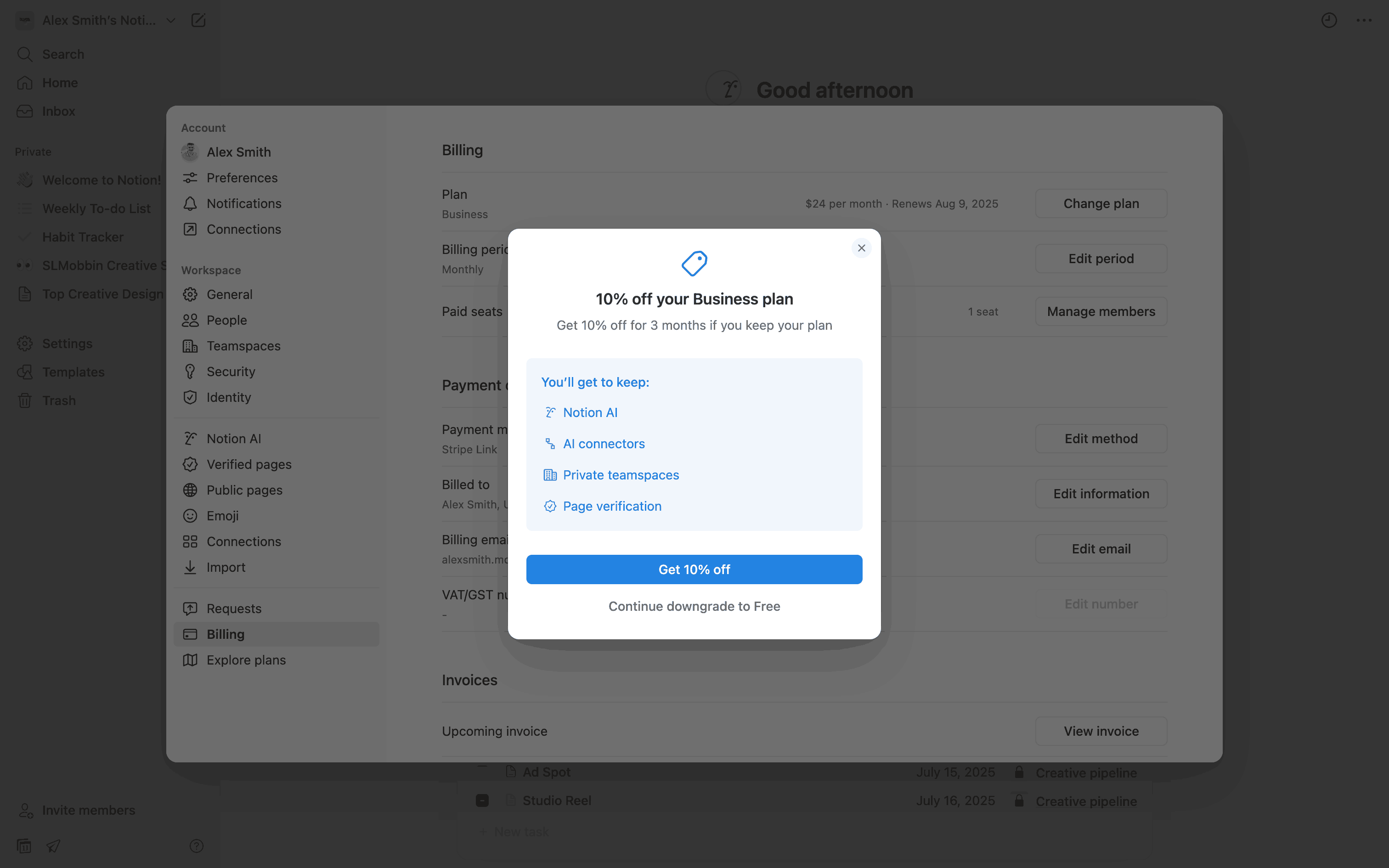Click the help question mark icon
1389x868 pixels.
[x=196, y=845]
